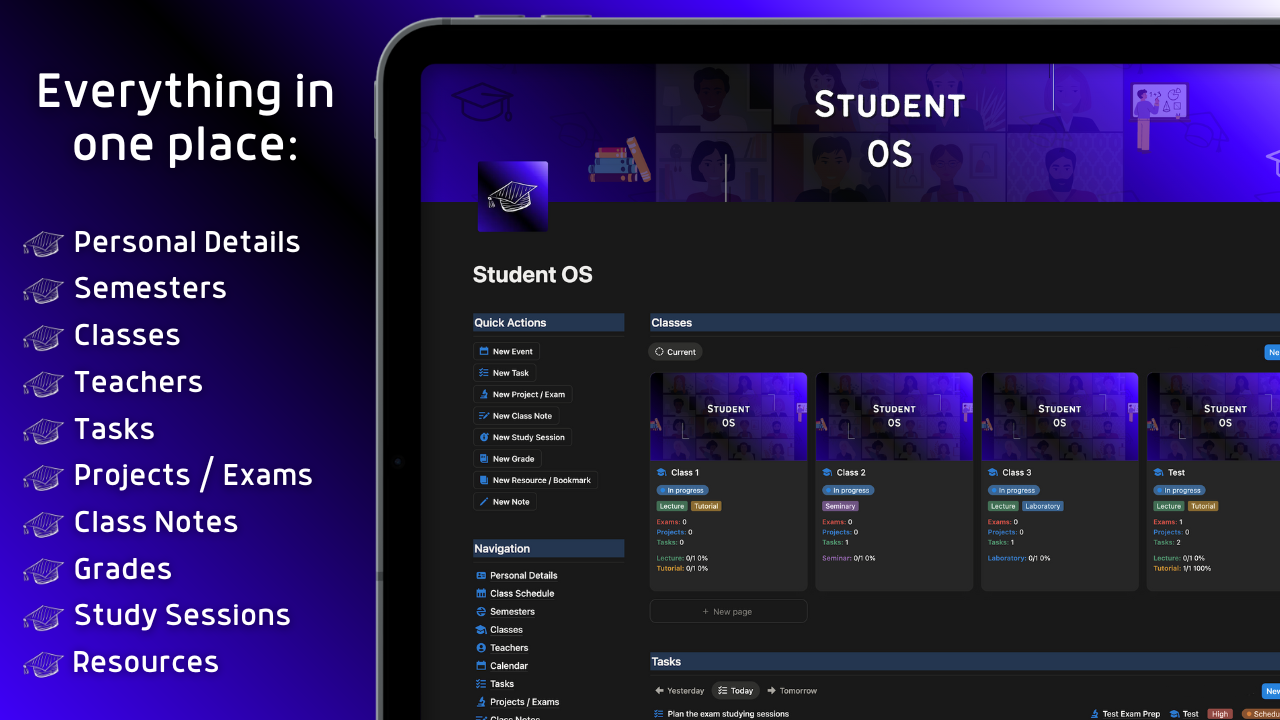1280x720 pixels.
Task: Open the New Study Session action
Action: [522, 437]
